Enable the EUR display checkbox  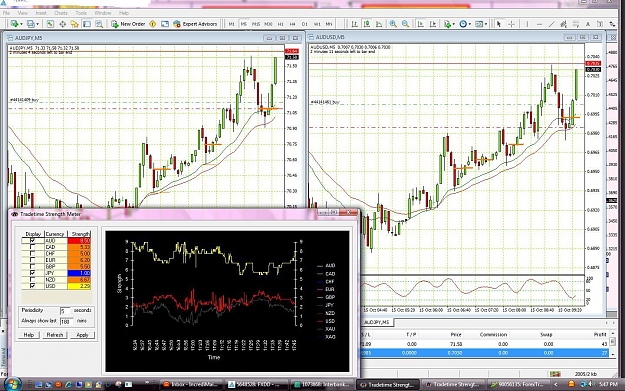(33, 260)
